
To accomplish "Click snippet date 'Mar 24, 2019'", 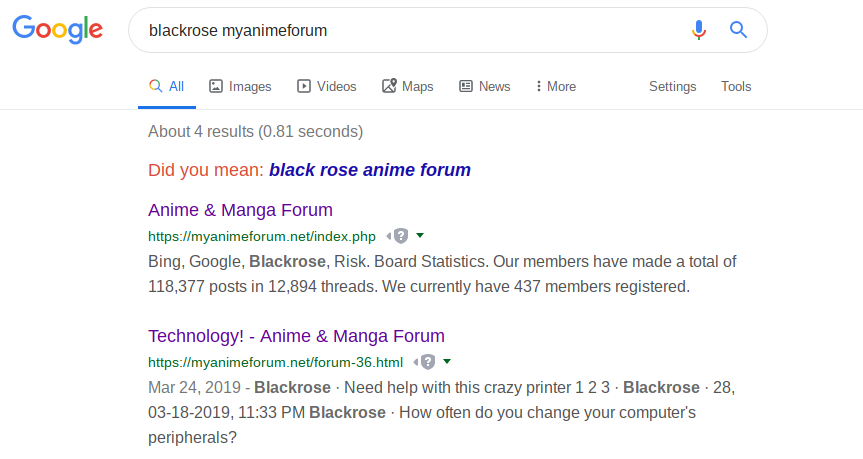I will [x=194, y=387].
